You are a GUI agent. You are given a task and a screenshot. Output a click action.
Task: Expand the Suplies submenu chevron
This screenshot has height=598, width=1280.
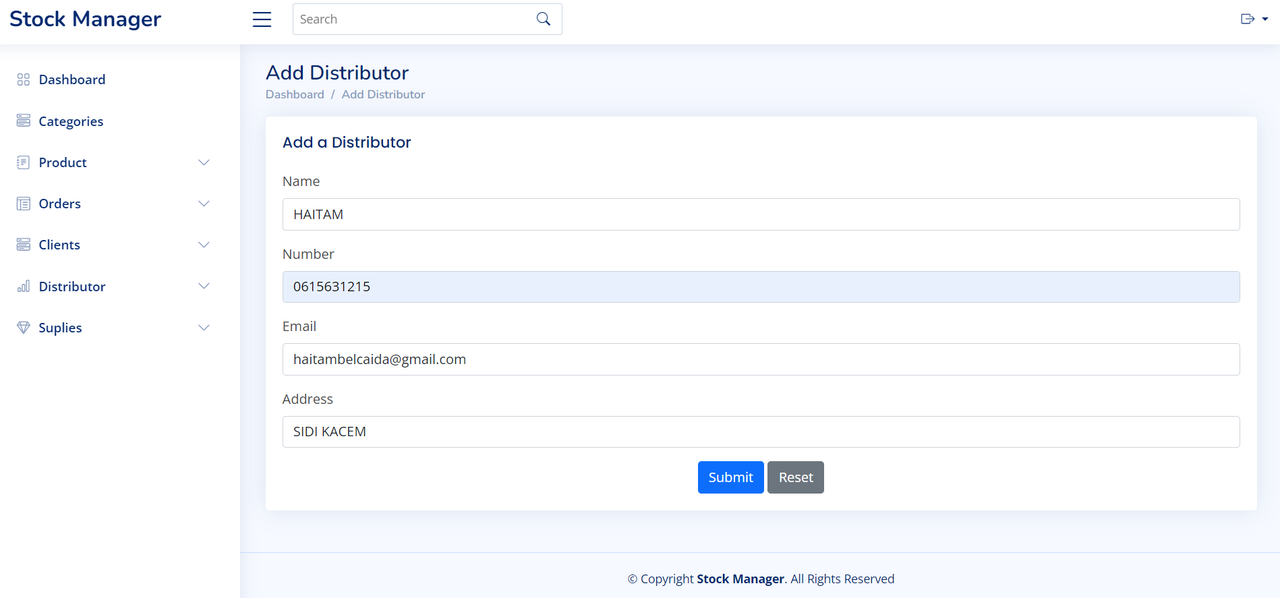click(204, 327)
